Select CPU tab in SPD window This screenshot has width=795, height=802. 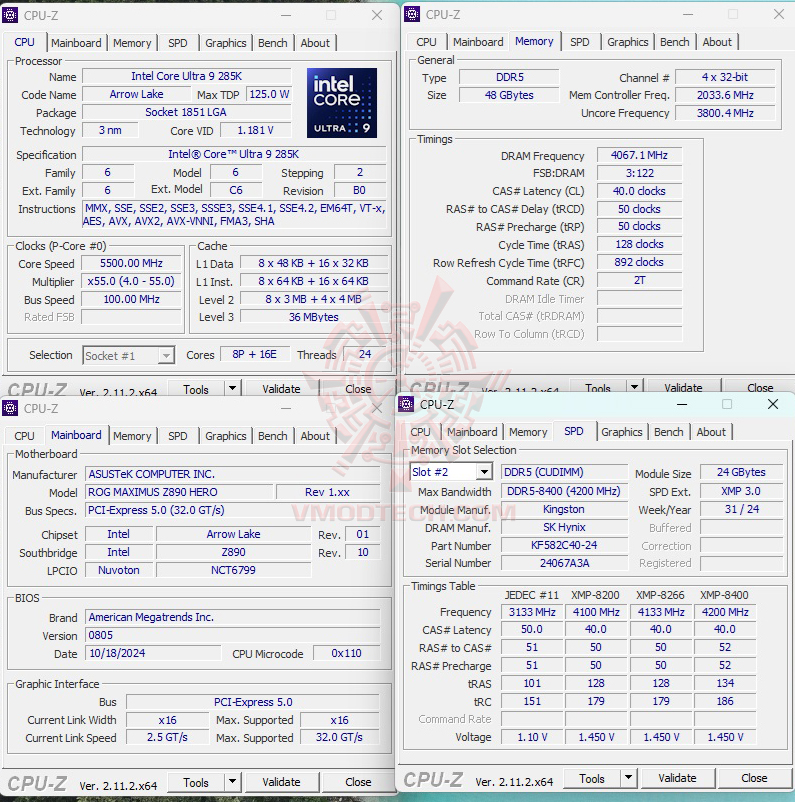tap(421, 432)
